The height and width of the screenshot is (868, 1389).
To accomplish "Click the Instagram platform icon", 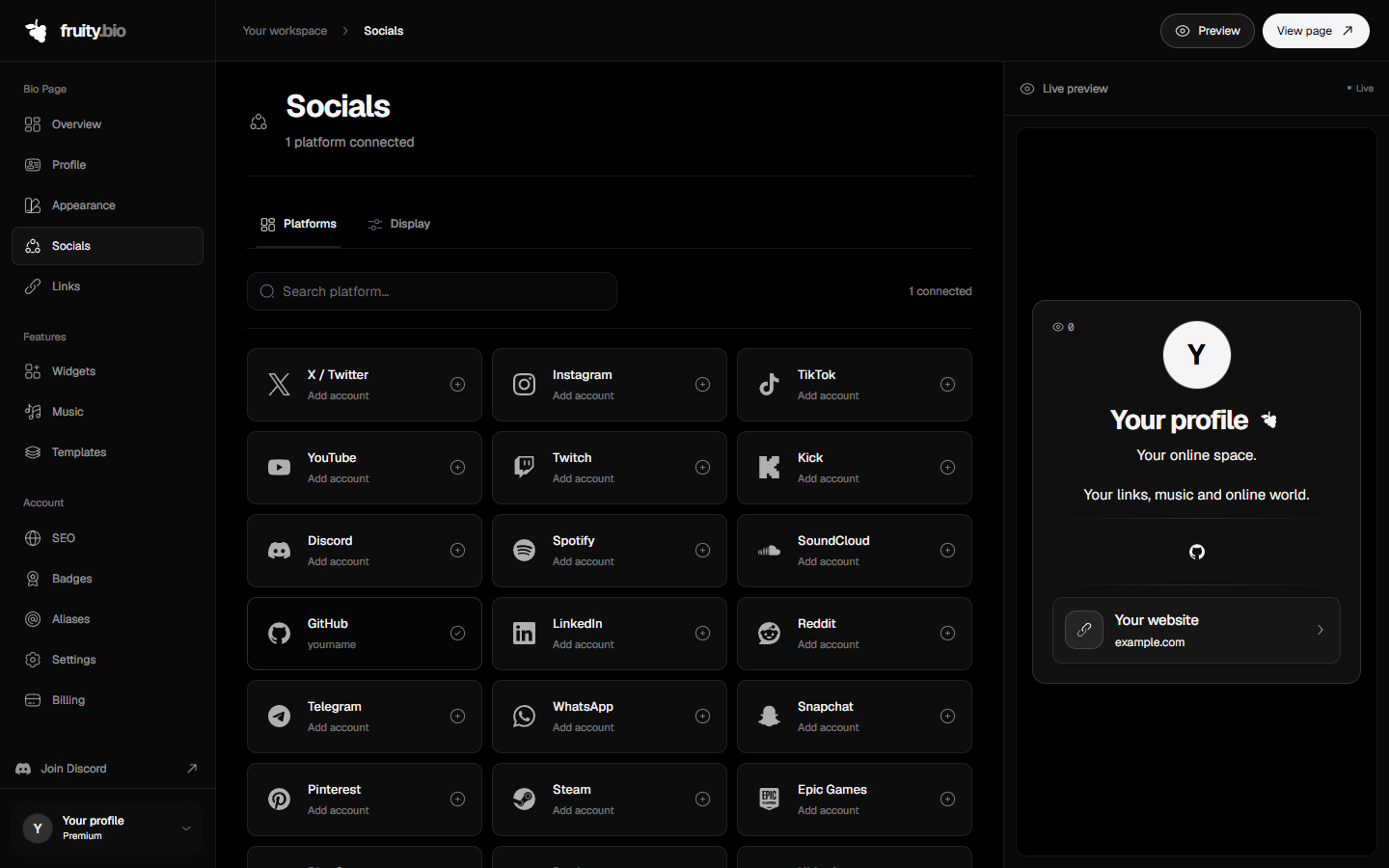I will (x=524, y=385).
